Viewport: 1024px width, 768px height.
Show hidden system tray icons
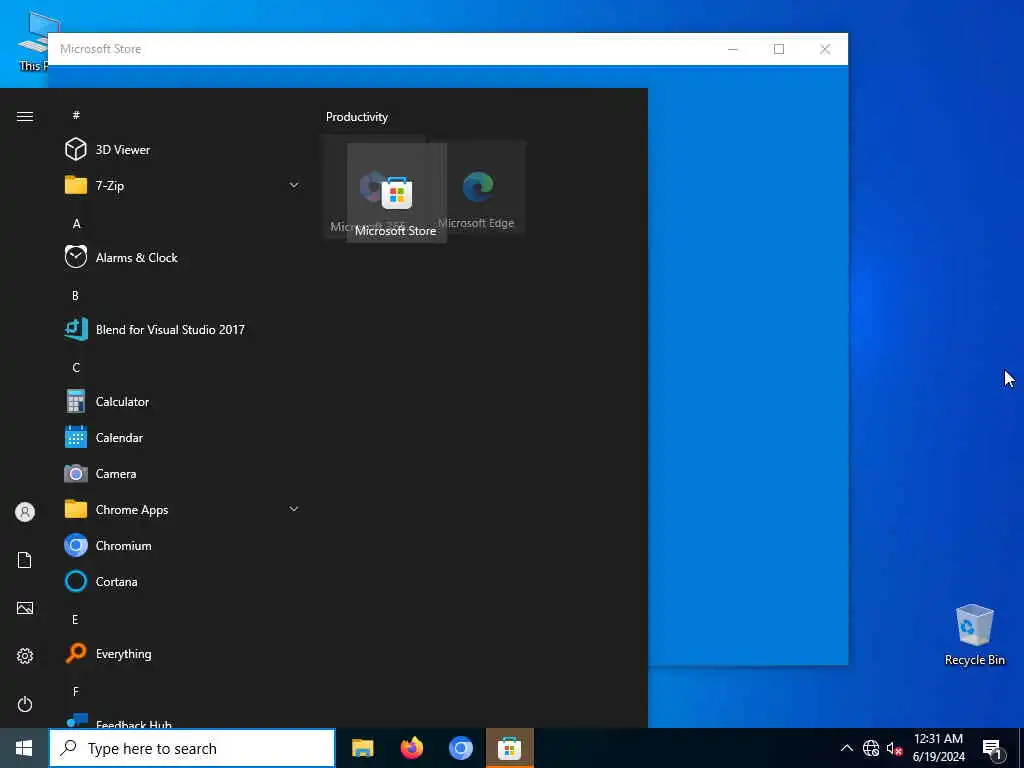click(x=846, y=748)
